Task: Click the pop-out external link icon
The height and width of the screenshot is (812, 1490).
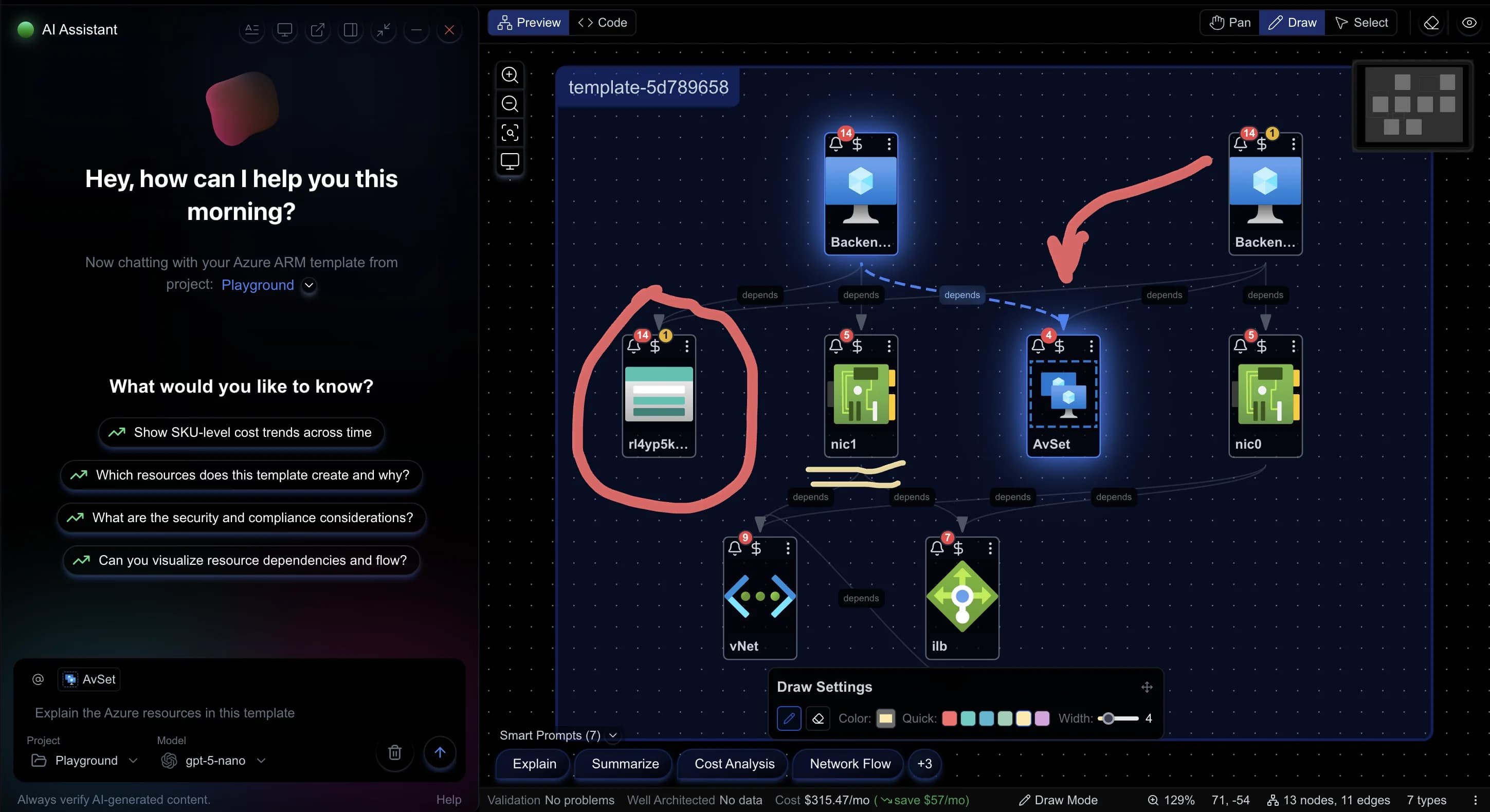Action: (318, 29)
